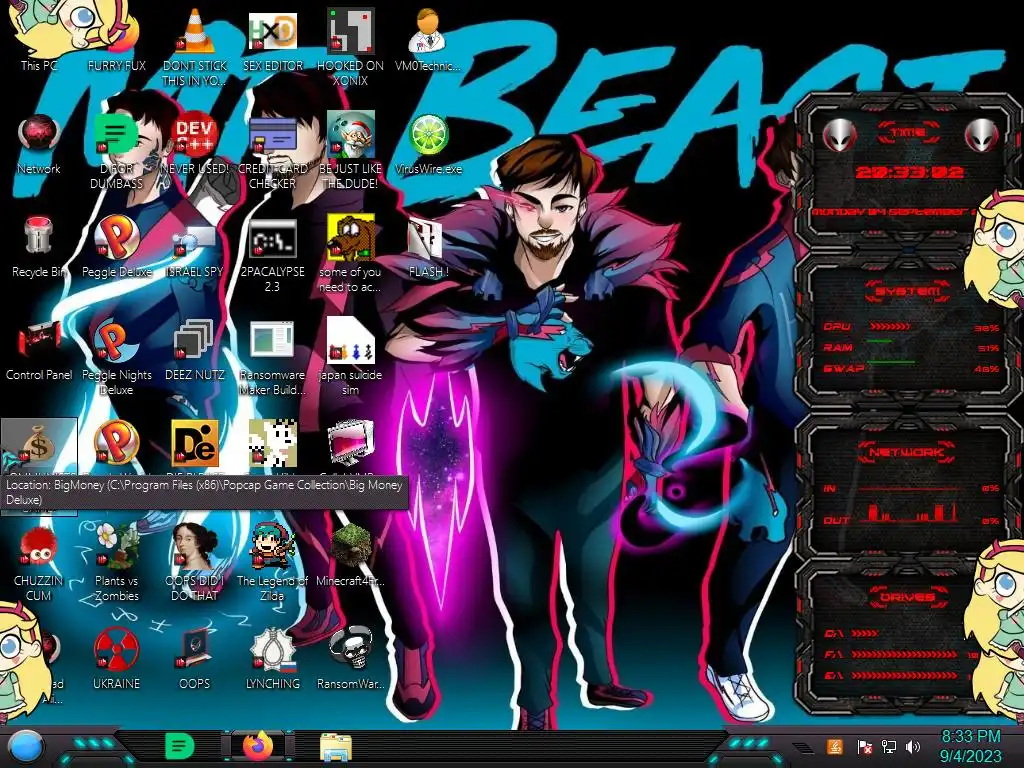This screenshot has height=768, width=1024.
Task: Launch the VLC cone shortcut icon
Action: pyautogui.click(x=195, y=31)
